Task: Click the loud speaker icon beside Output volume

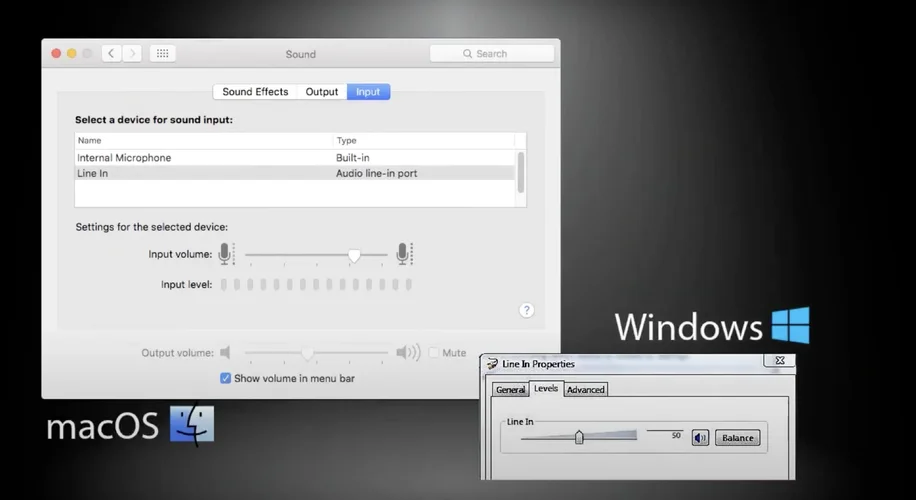Action: 408,353
